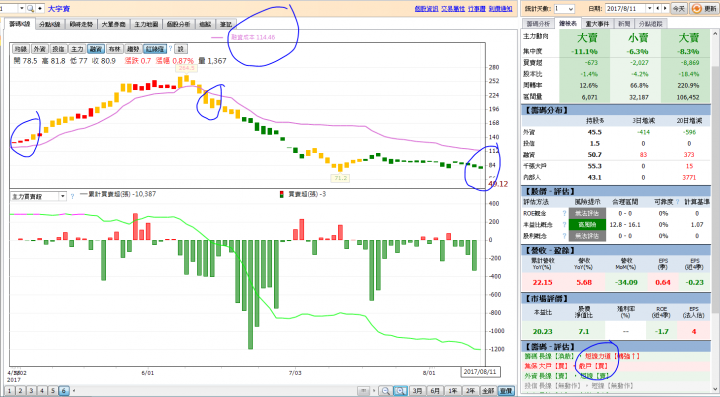The width and height of the screenshot is (720, 397).
Task: Switch to the 分點追蹤 tab
Action: (650, 24)
